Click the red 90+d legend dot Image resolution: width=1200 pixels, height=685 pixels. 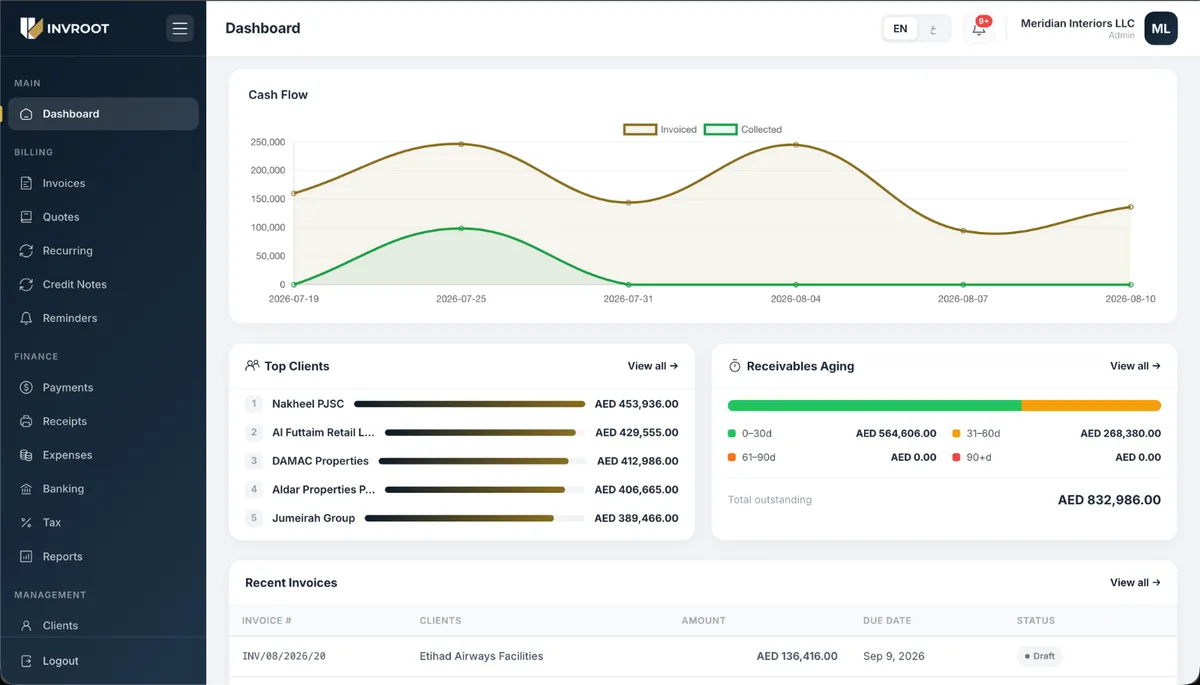tap(956, 457)
